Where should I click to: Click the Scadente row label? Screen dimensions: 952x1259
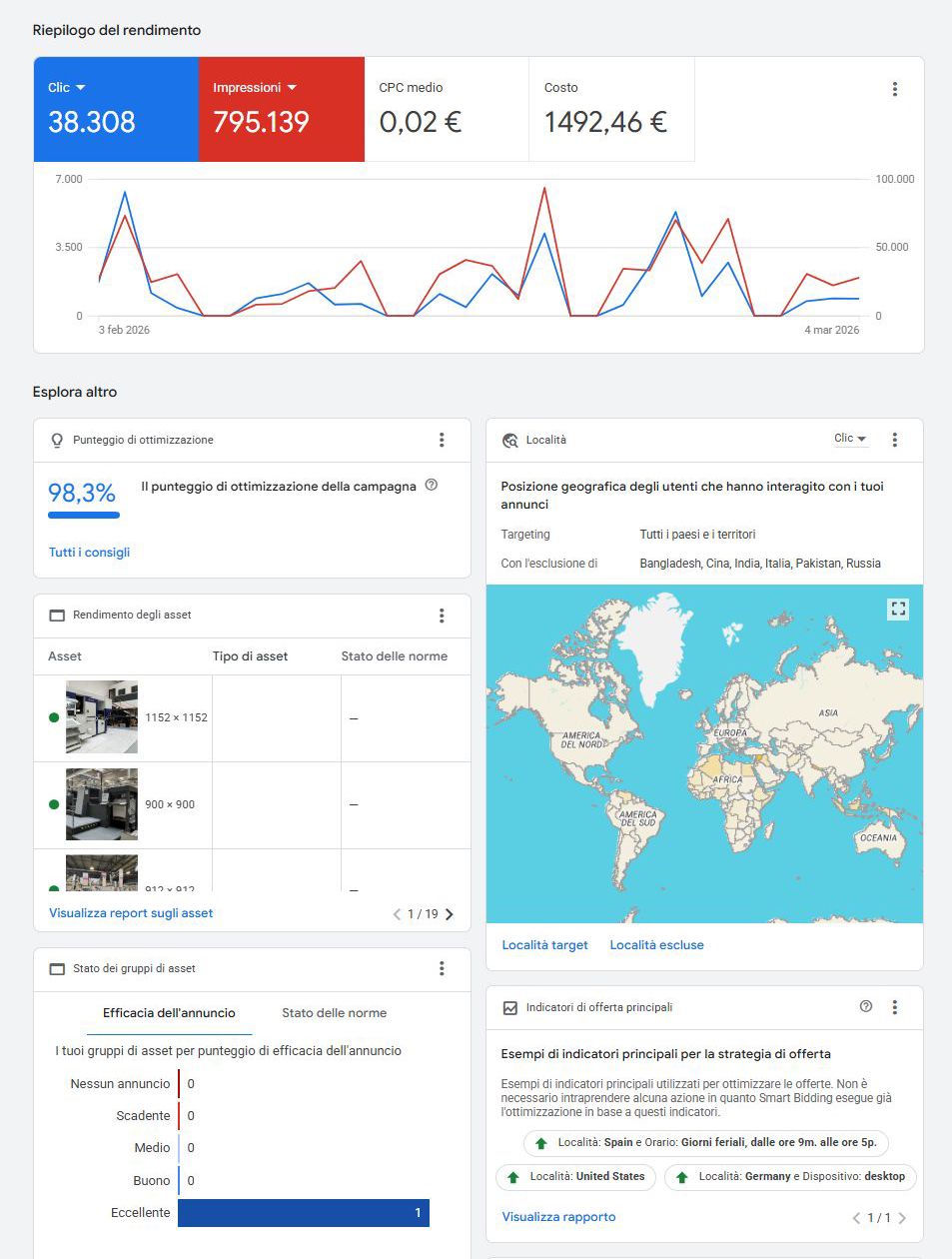click(x=143, y=1116)
